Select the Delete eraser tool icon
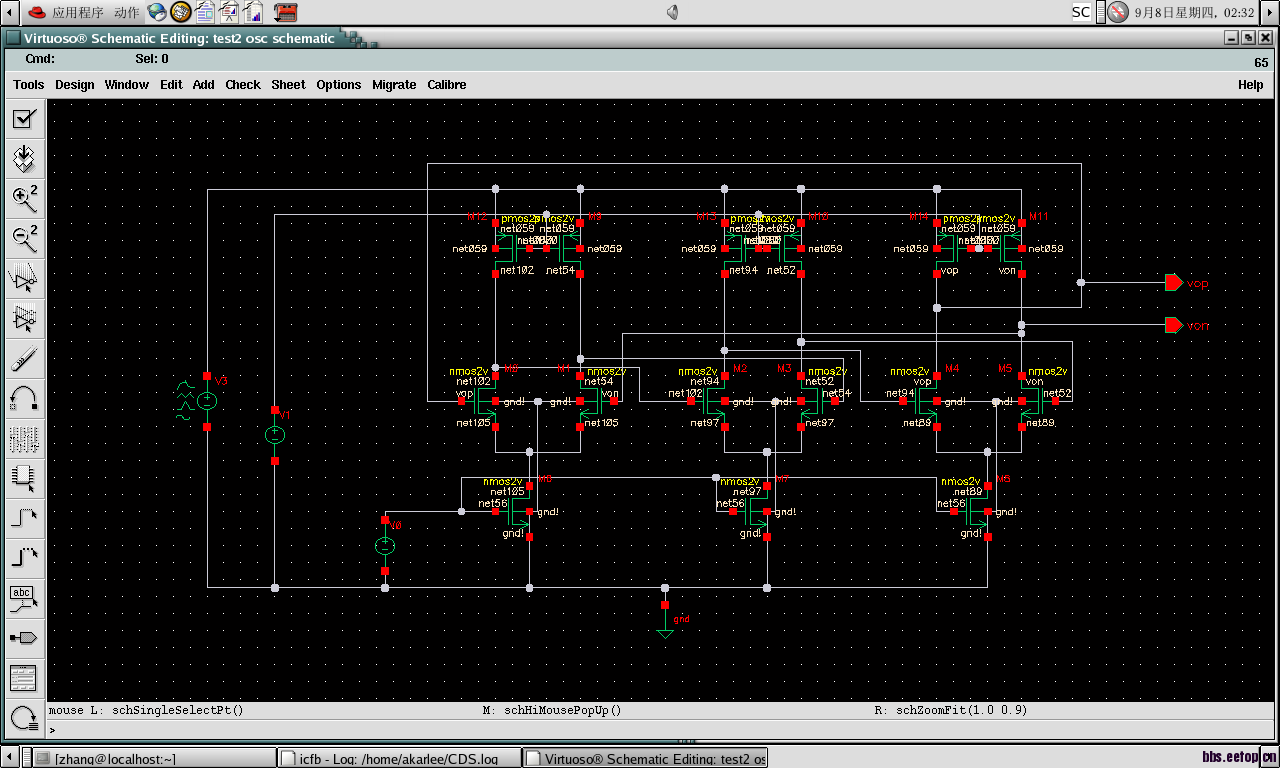Viewport: 1280px width, 768px height. (24, 358)
